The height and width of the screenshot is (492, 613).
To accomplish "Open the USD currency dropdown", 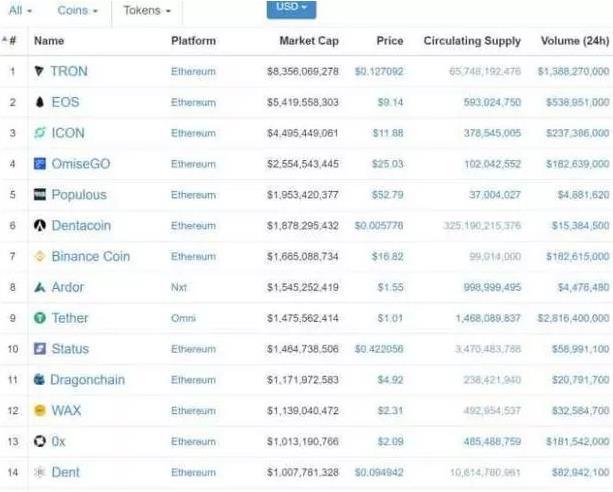I will (x=291, y=8).
